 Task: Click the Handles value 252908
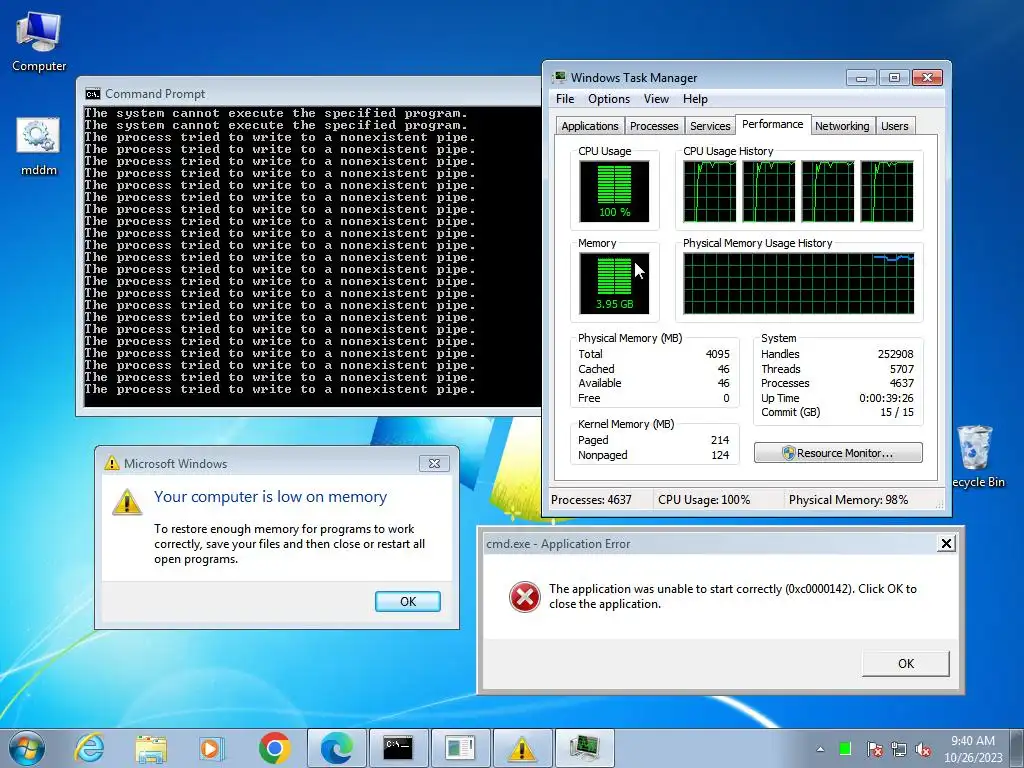point(895,354)
